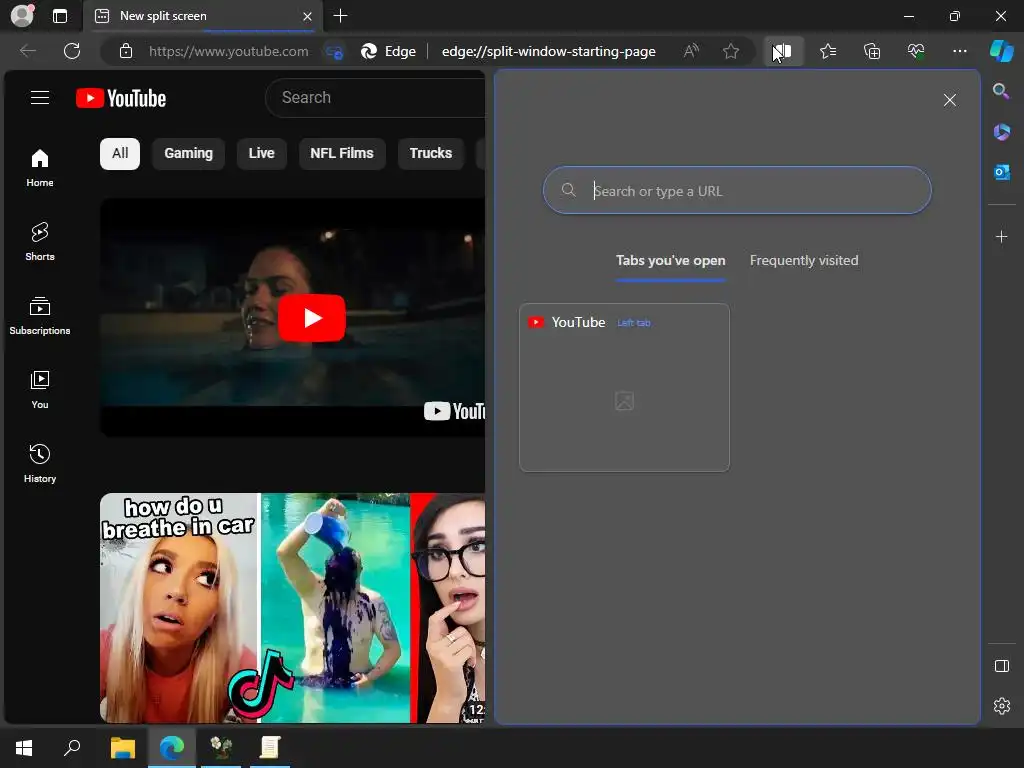Open the flower app taskbar icon

coord(221,747)
